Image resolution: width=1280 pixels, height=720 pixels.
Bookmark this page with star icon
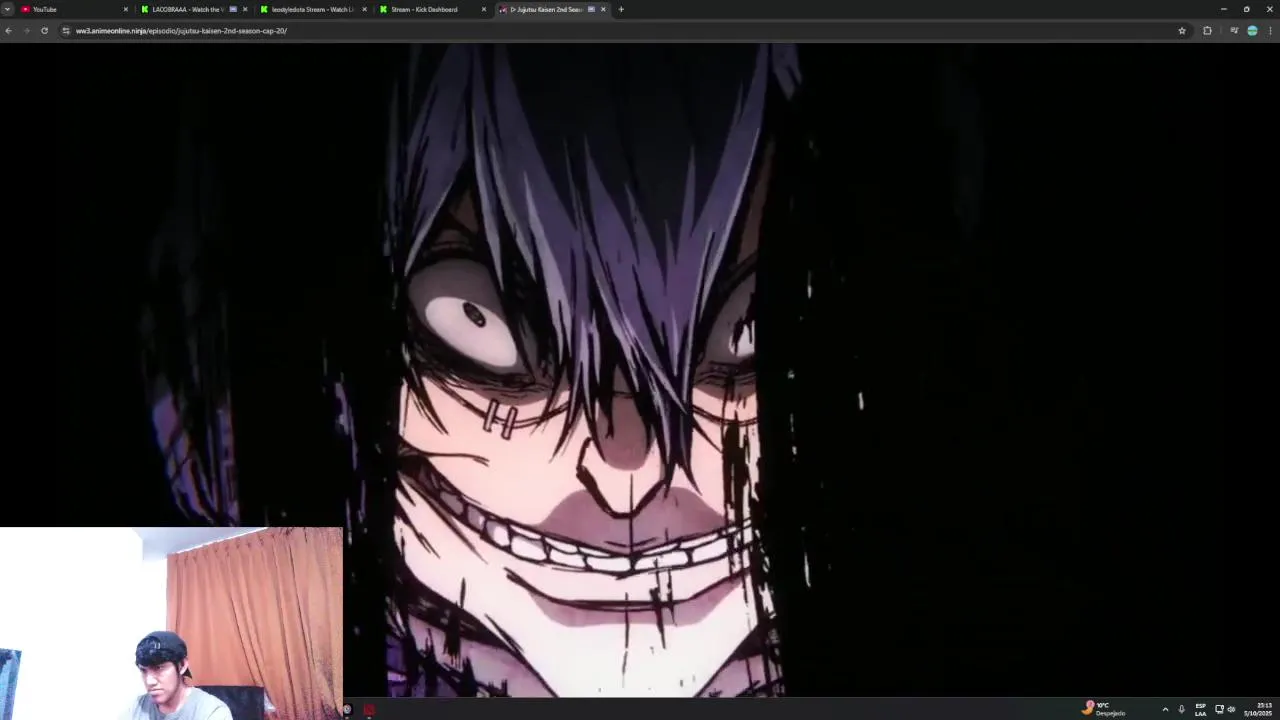pos(1182,31)
